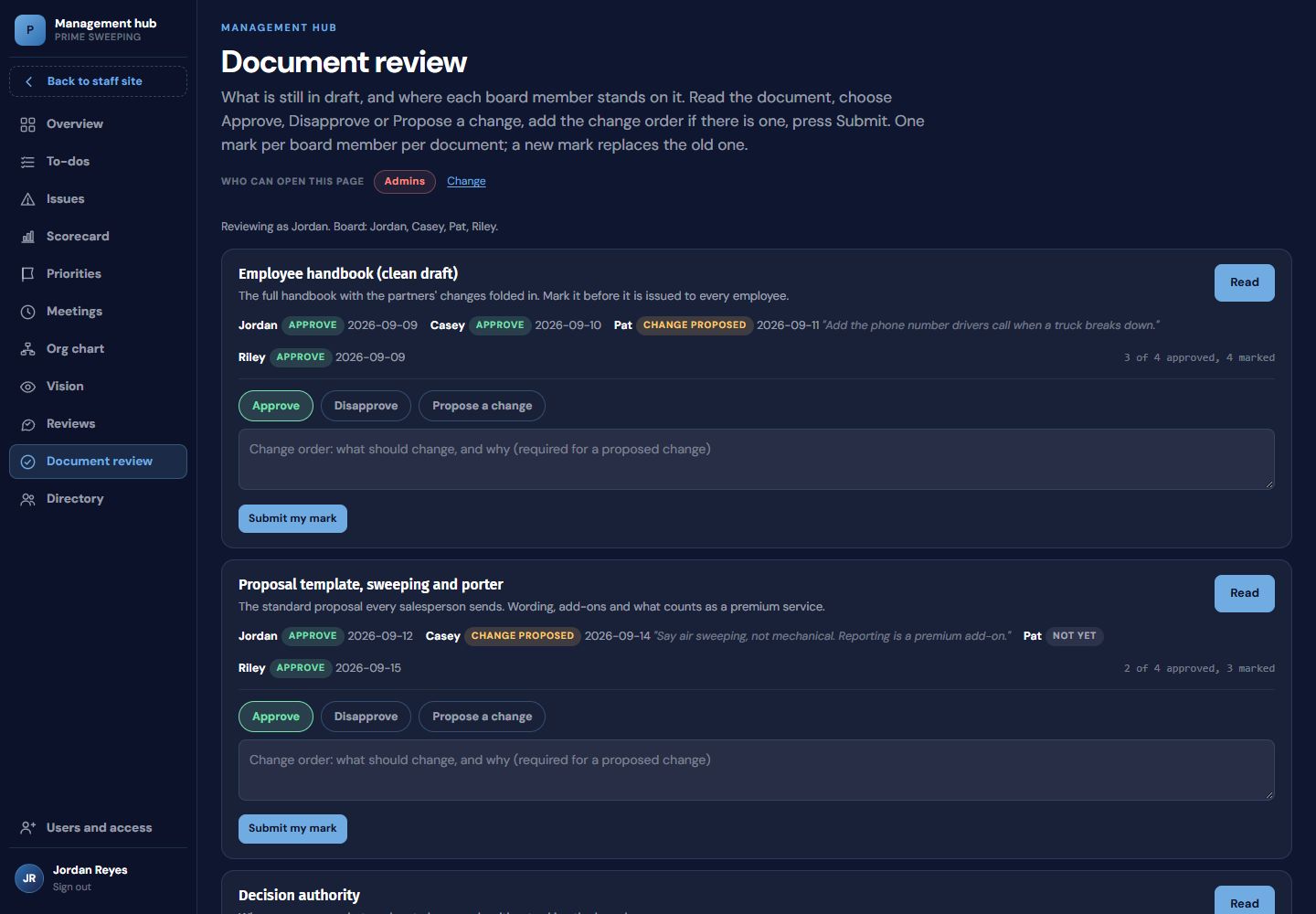Click the Document review checkmark icon
The width and height of the screenshot is (1316, 914).
(x=28, y=462)
